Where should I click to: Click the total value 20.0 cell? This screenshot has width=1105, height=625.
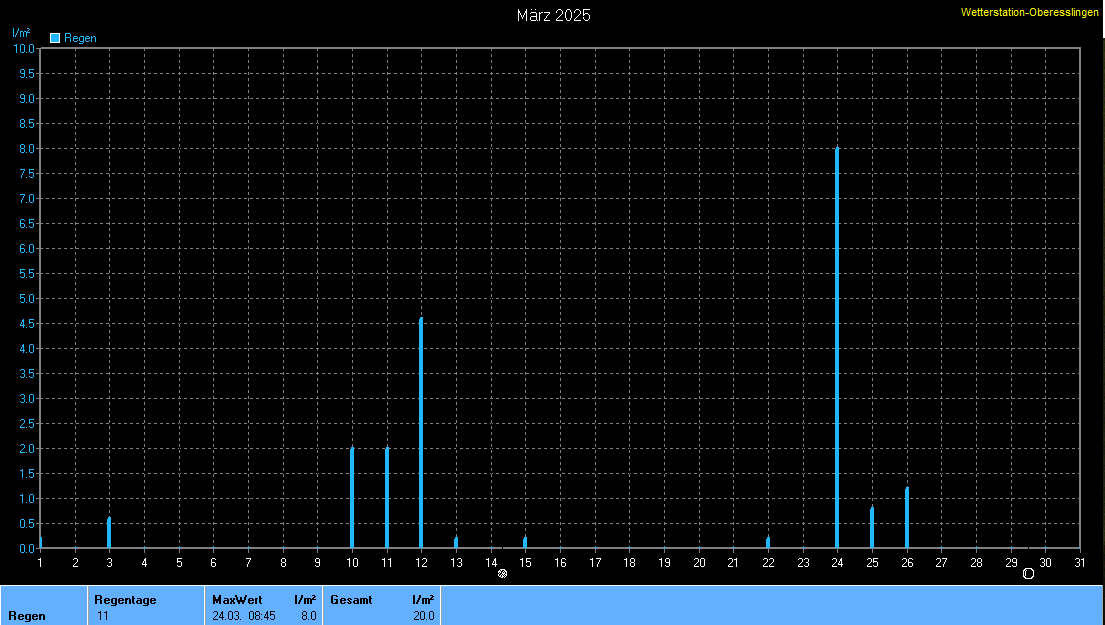tap(423, 616)
